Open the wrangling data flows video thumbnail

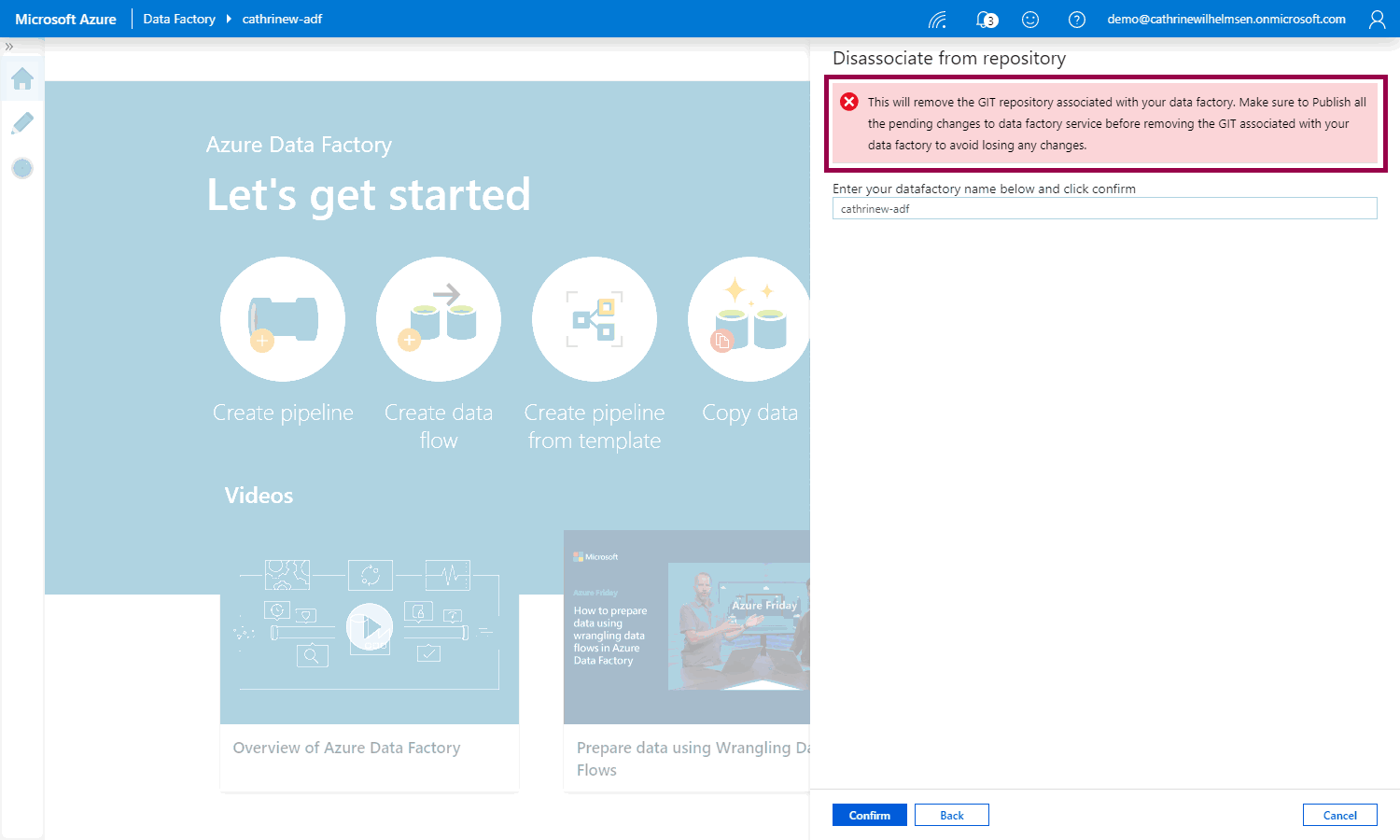coord(687,625)
